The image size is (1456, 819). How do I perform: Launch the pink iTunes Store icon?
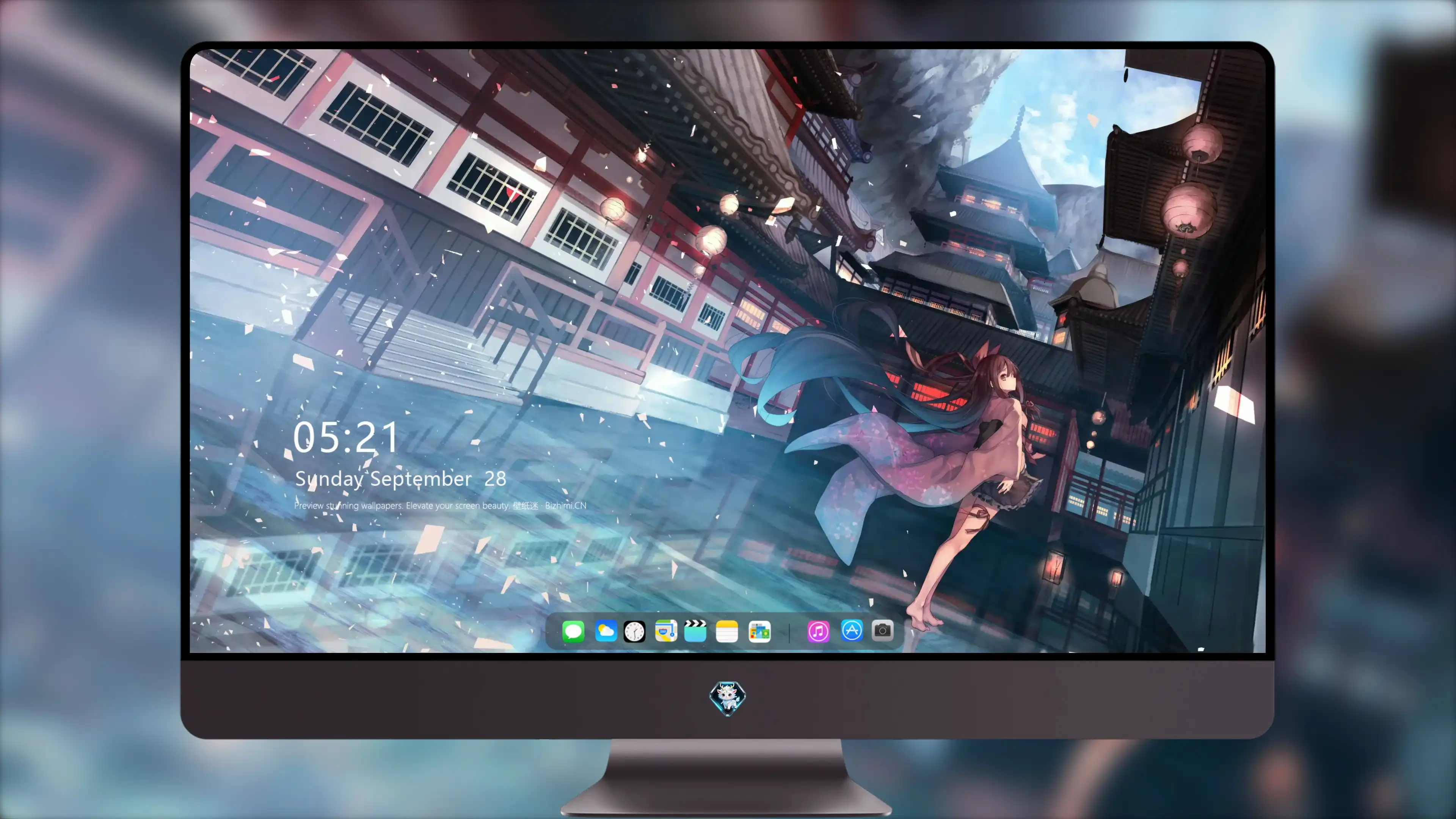click(x=819, y=631)
